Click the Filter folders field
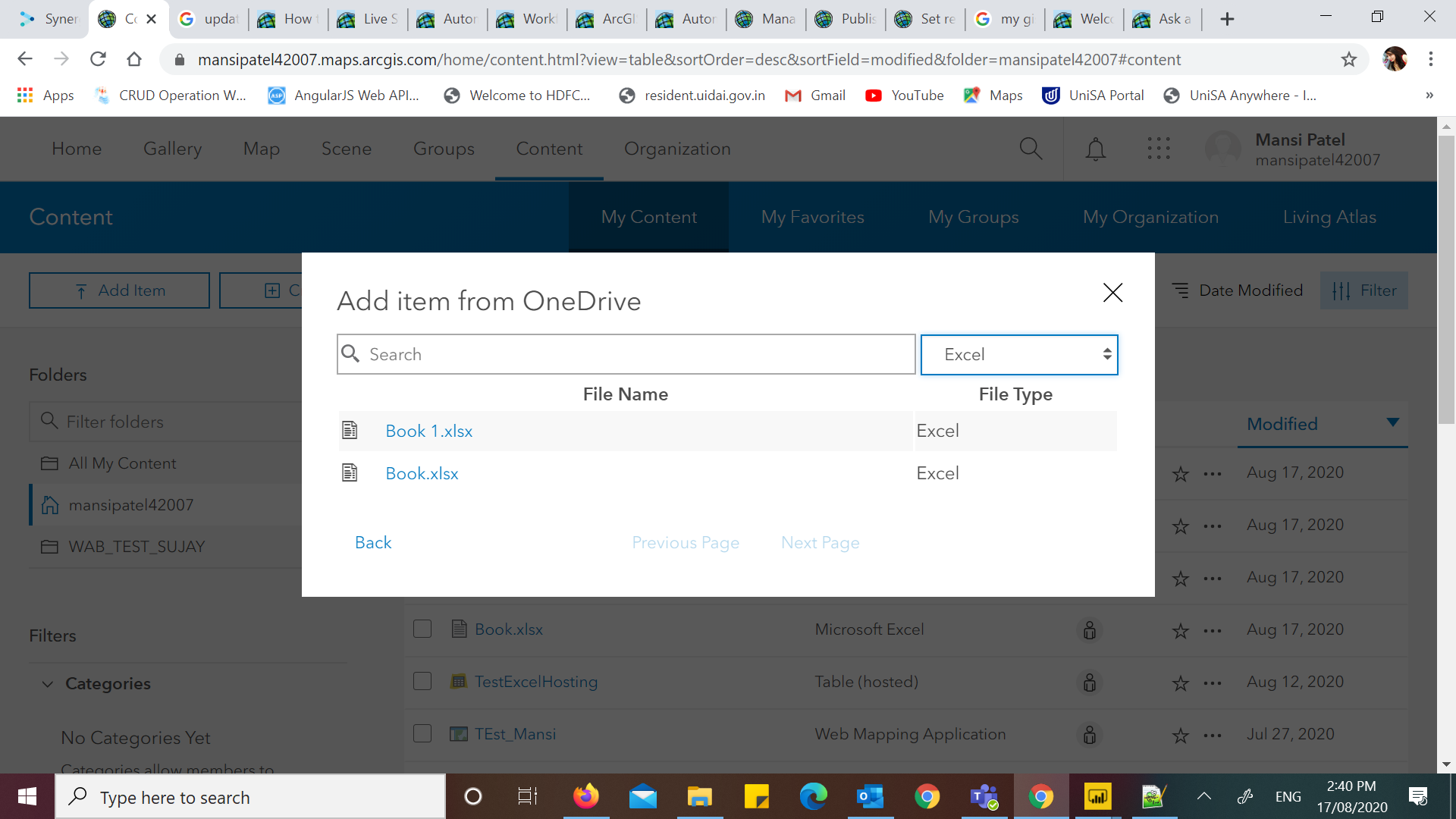The height and width of the screenshot is (819, 1456). (167, 422)
